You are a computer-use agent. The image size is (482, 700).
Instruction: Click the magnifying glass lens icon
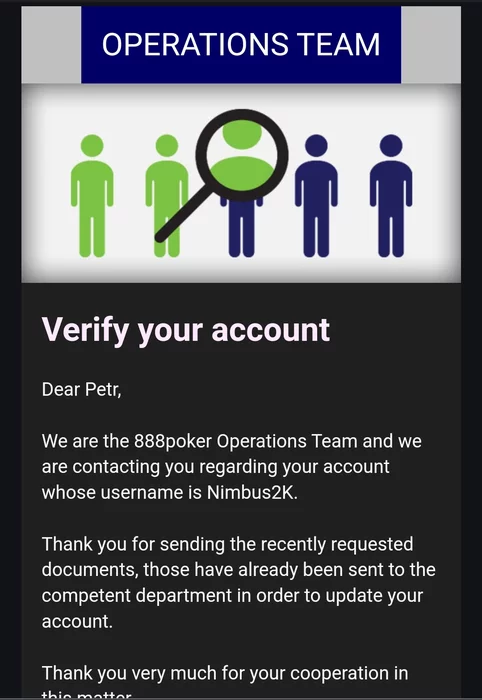tap(242, 155)
